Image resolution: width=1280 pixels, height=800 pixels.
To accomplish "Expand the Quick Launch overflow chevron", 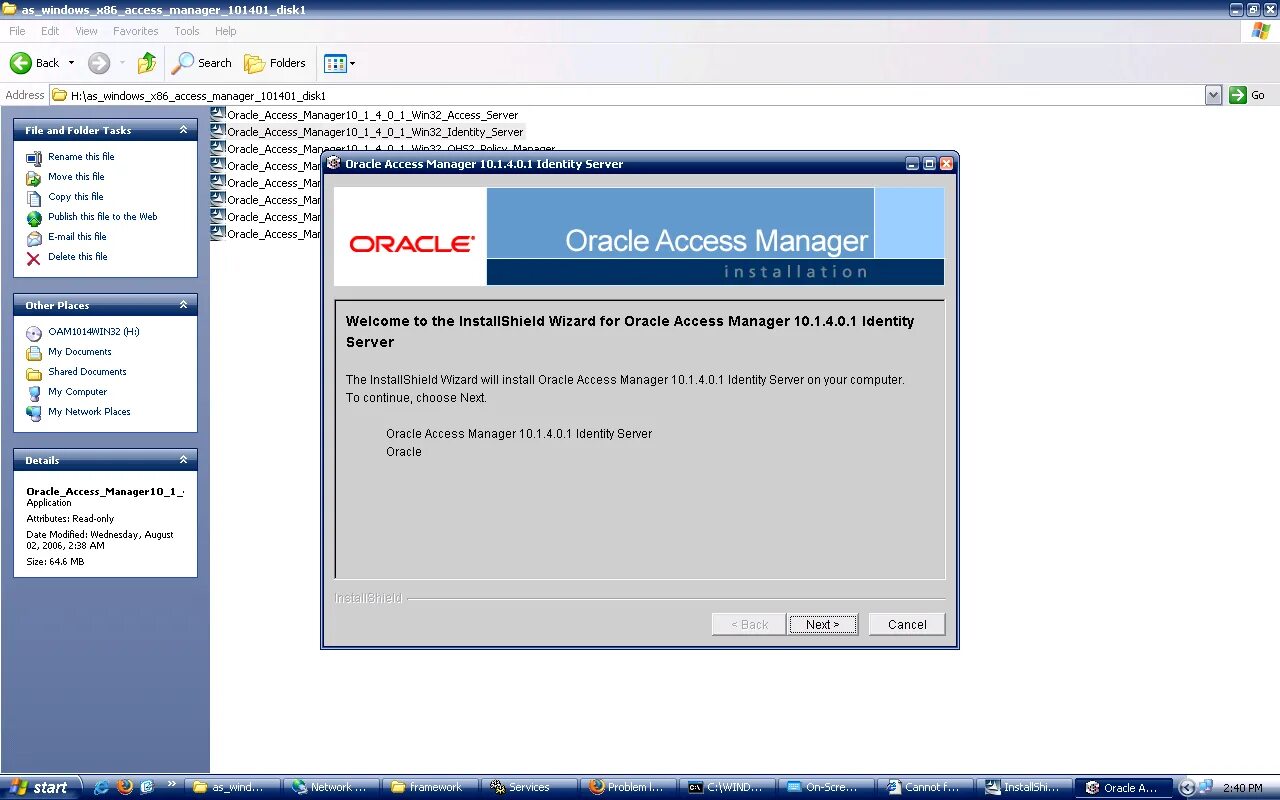I will (171, 785).
